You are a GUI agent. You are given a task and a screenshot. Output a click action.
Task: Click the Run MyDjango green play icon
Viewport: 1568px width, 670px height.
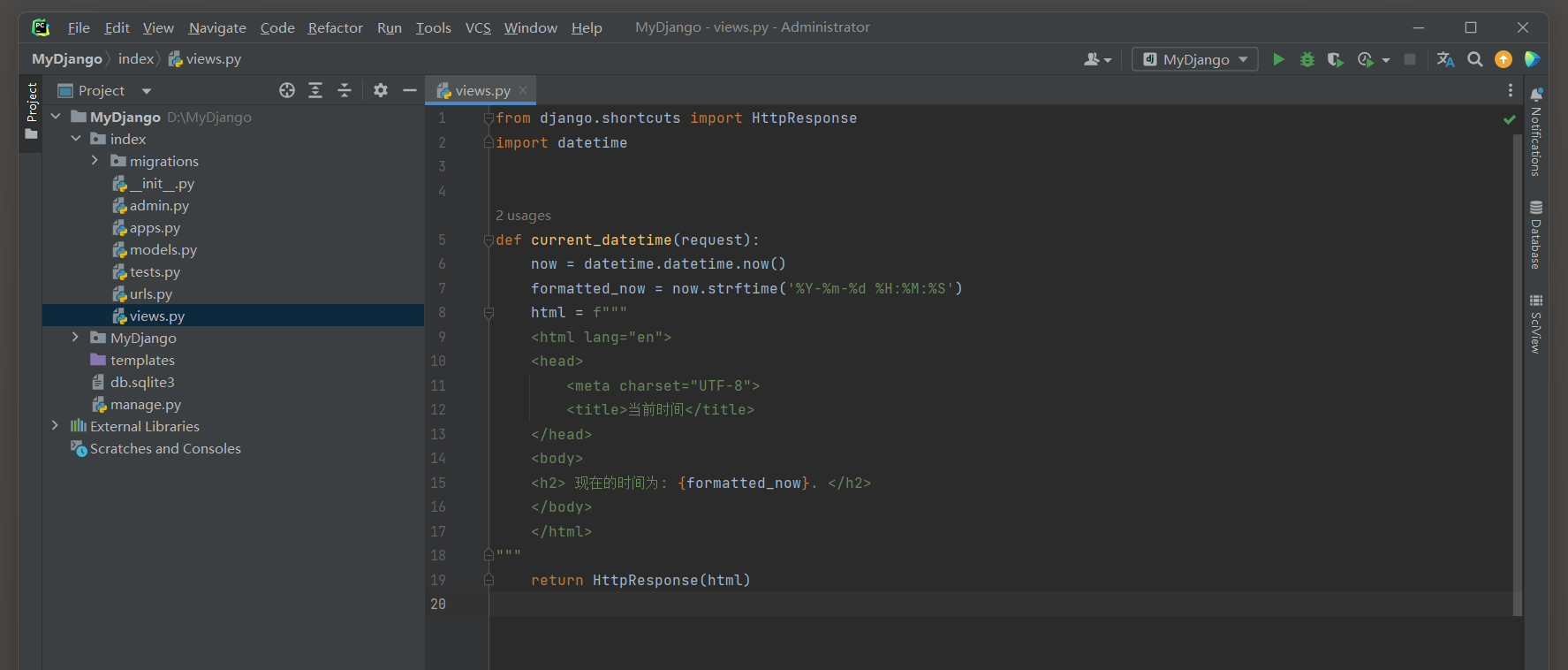pyautogui.click(x=1278, y=59)
